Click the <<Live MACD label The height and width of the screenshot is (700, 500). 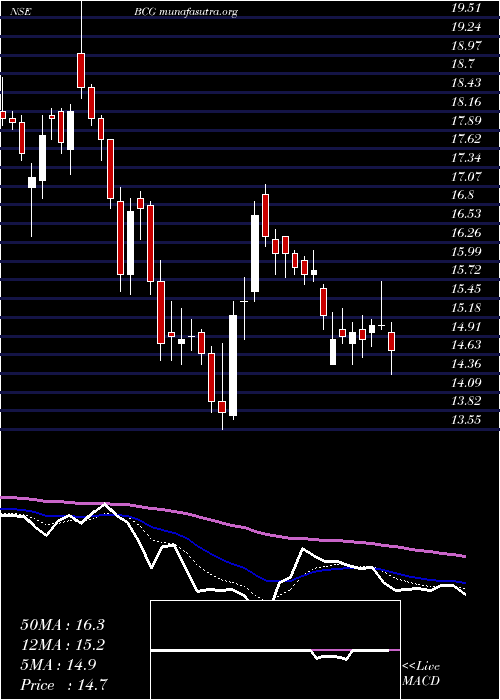pyautogui.click(x=421, y=673)
